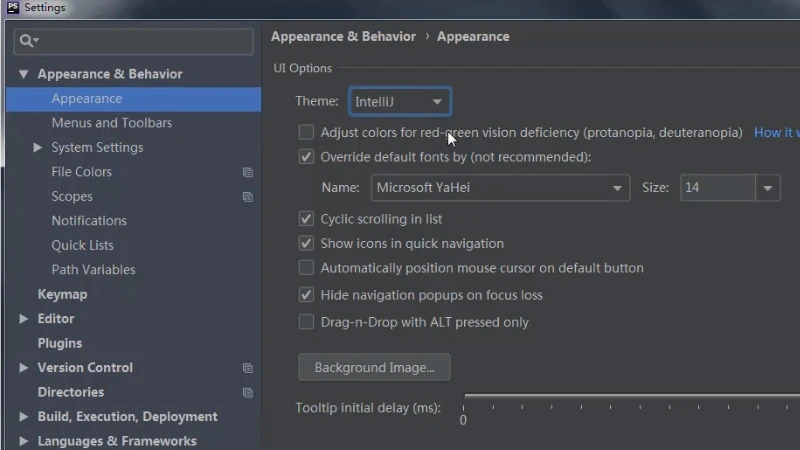Select Menus and Toolbars in sidebar
Screen dimensions: 800x450
tap(112, 123)
